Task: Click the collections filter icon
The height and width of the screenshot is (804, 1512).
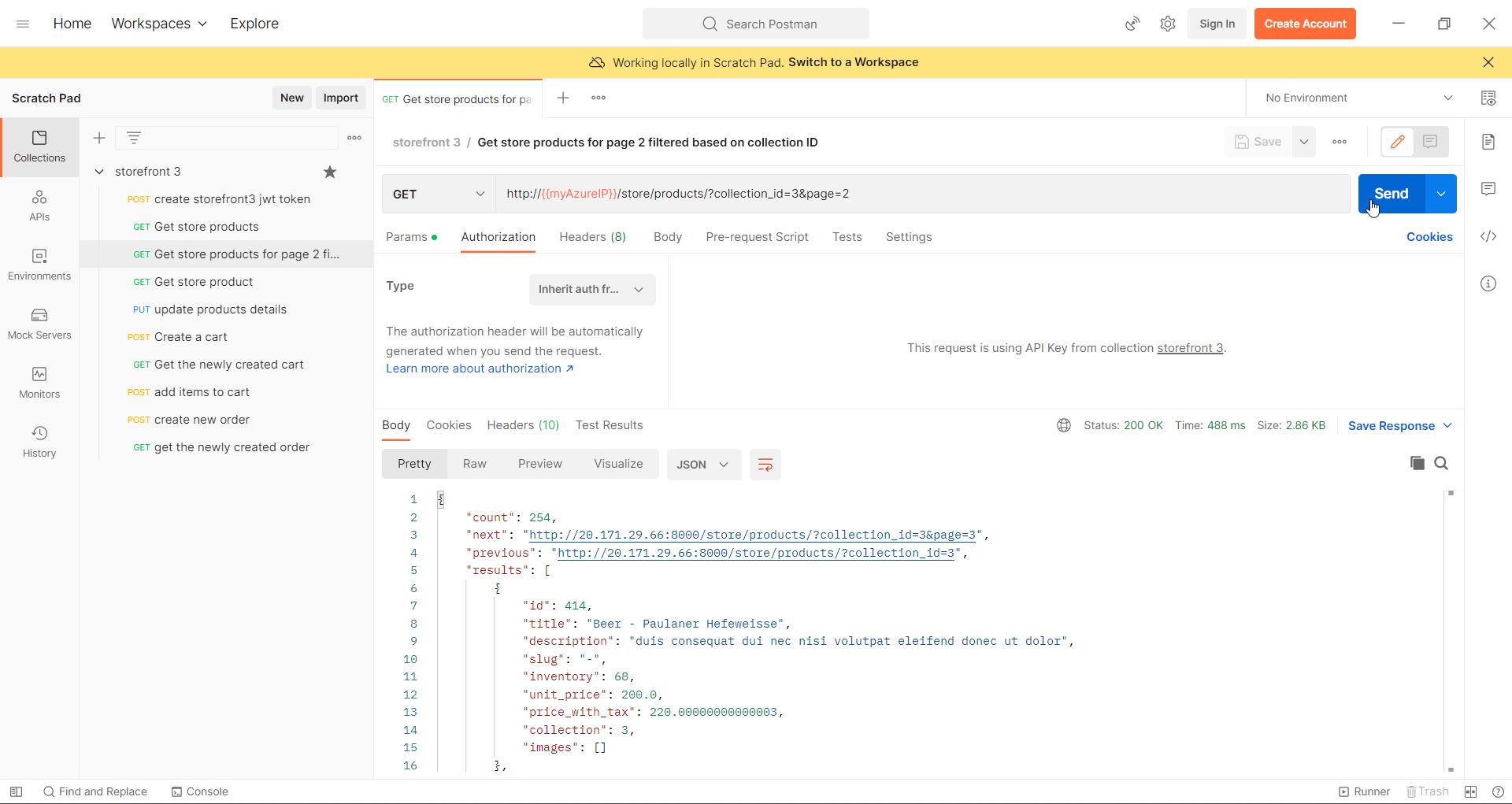Action: point(134,138)
